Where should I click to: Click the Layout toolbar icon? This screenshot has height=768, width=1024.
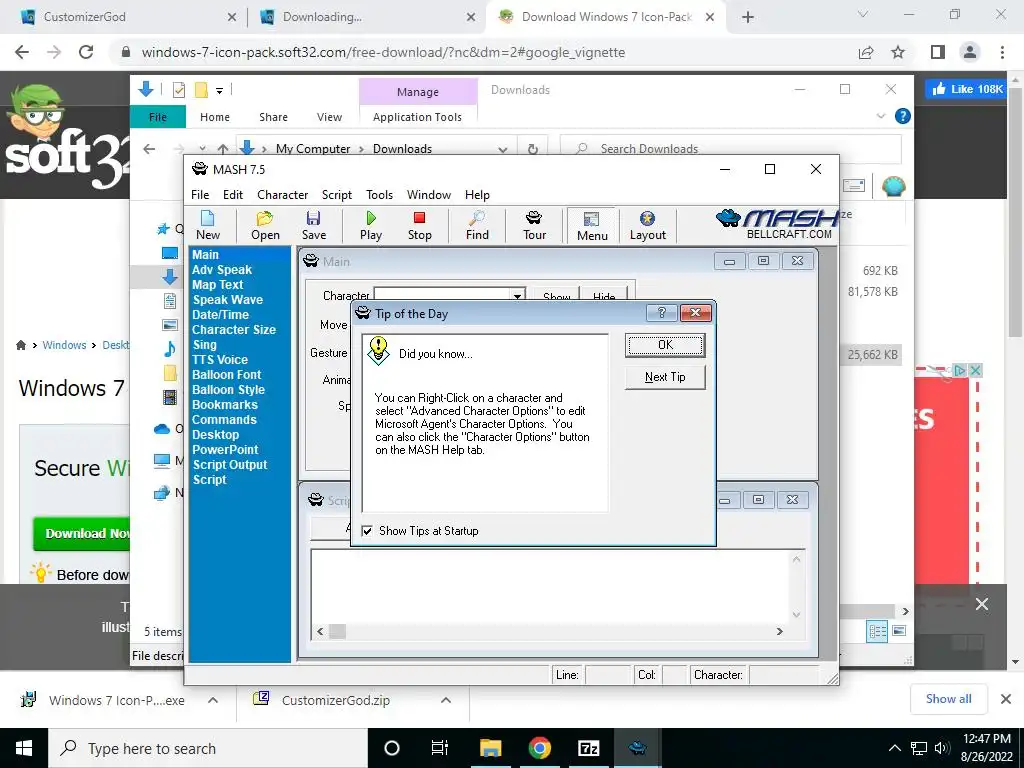[648, 226]
